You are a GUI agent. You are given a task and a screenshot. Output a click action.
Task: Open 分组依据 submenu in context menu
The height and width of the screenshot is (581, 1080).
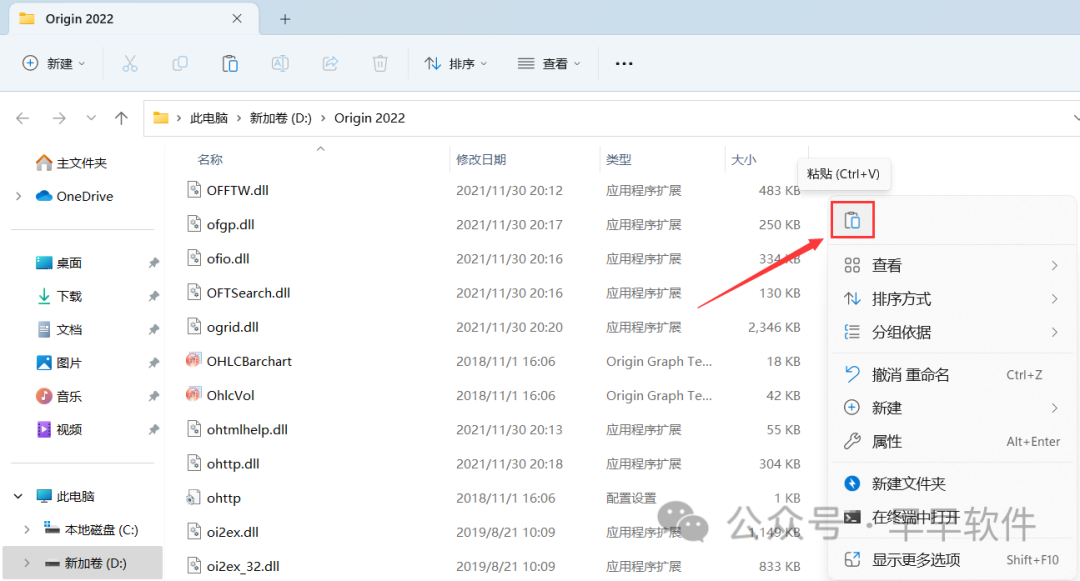901,332
